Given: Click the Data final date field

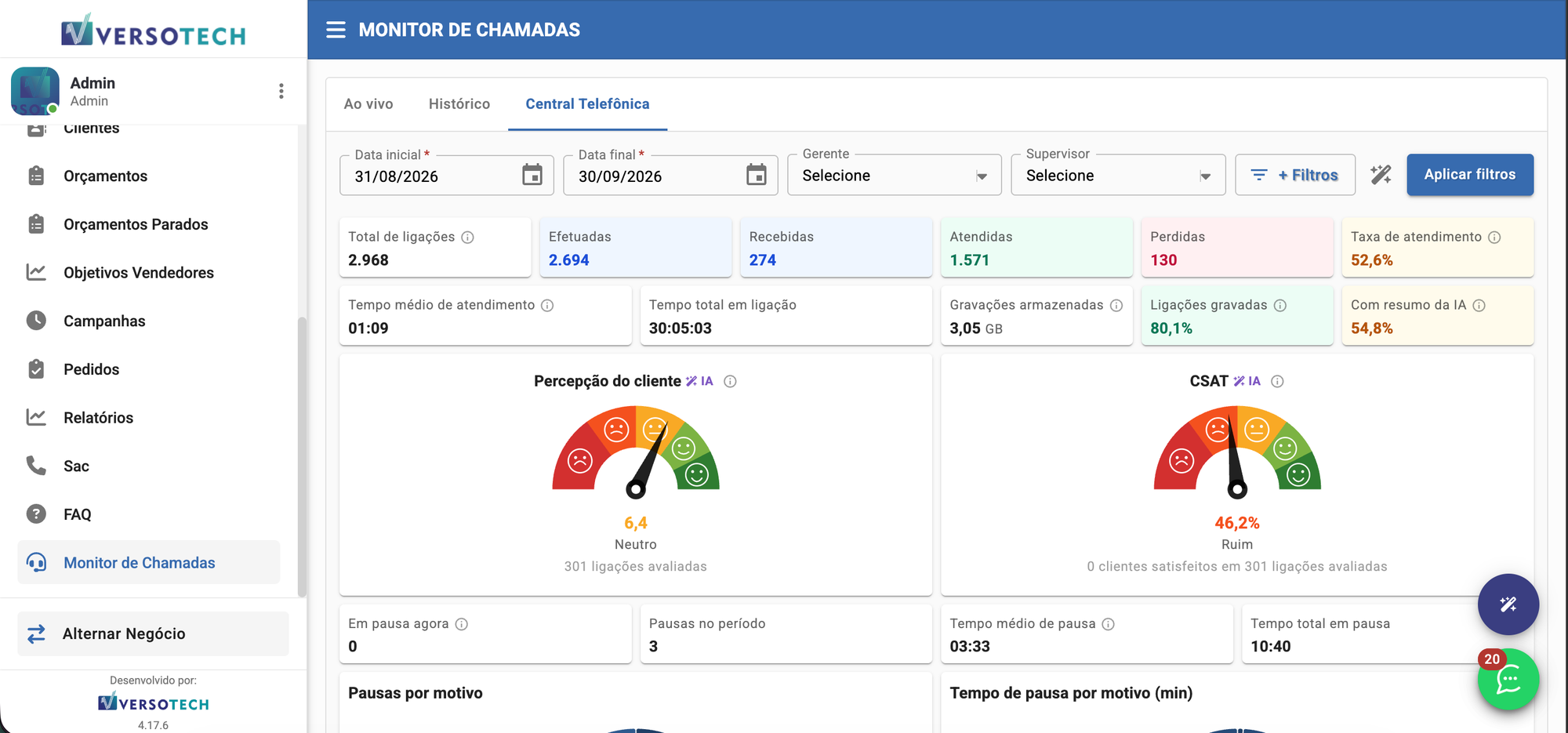Looking at the screenshot, I should 670,175.
